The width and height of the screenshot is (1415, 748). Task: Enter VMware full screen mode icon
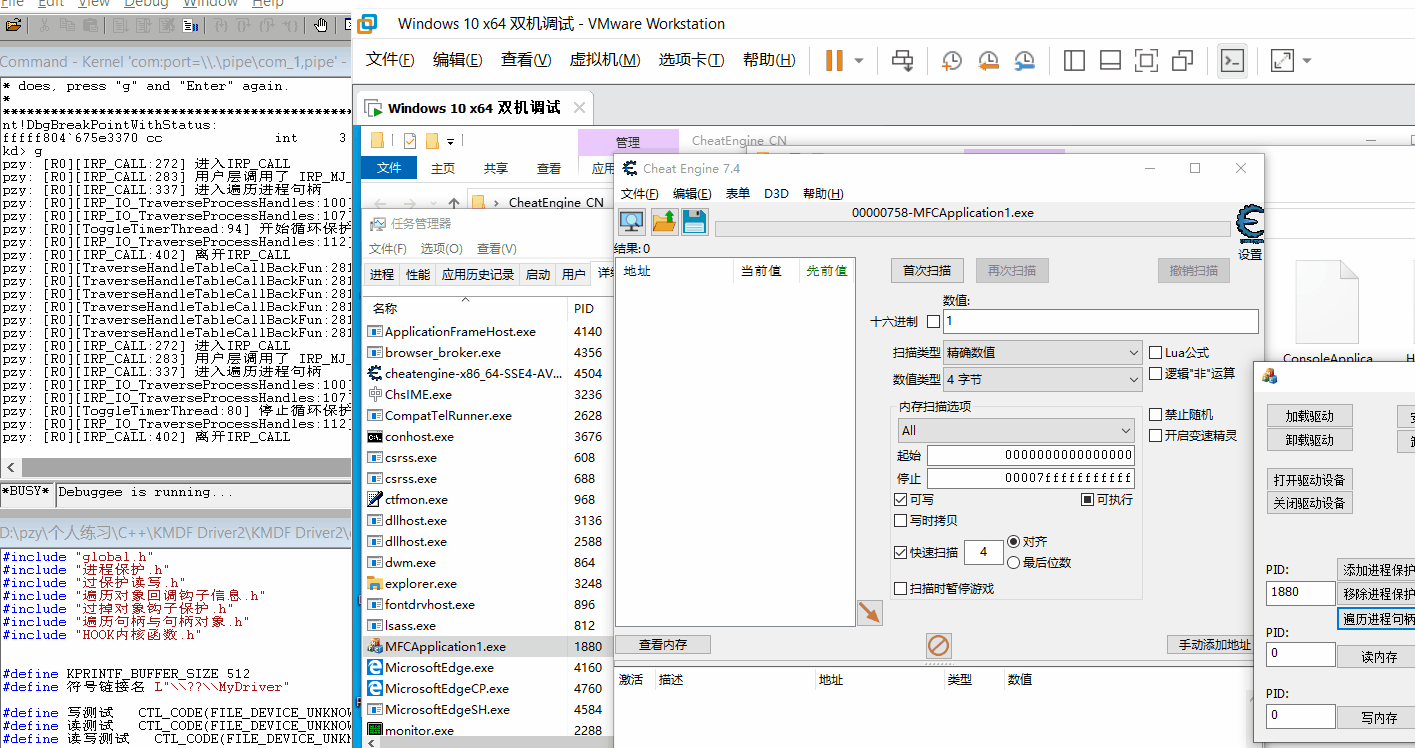tap(1146, 61)
